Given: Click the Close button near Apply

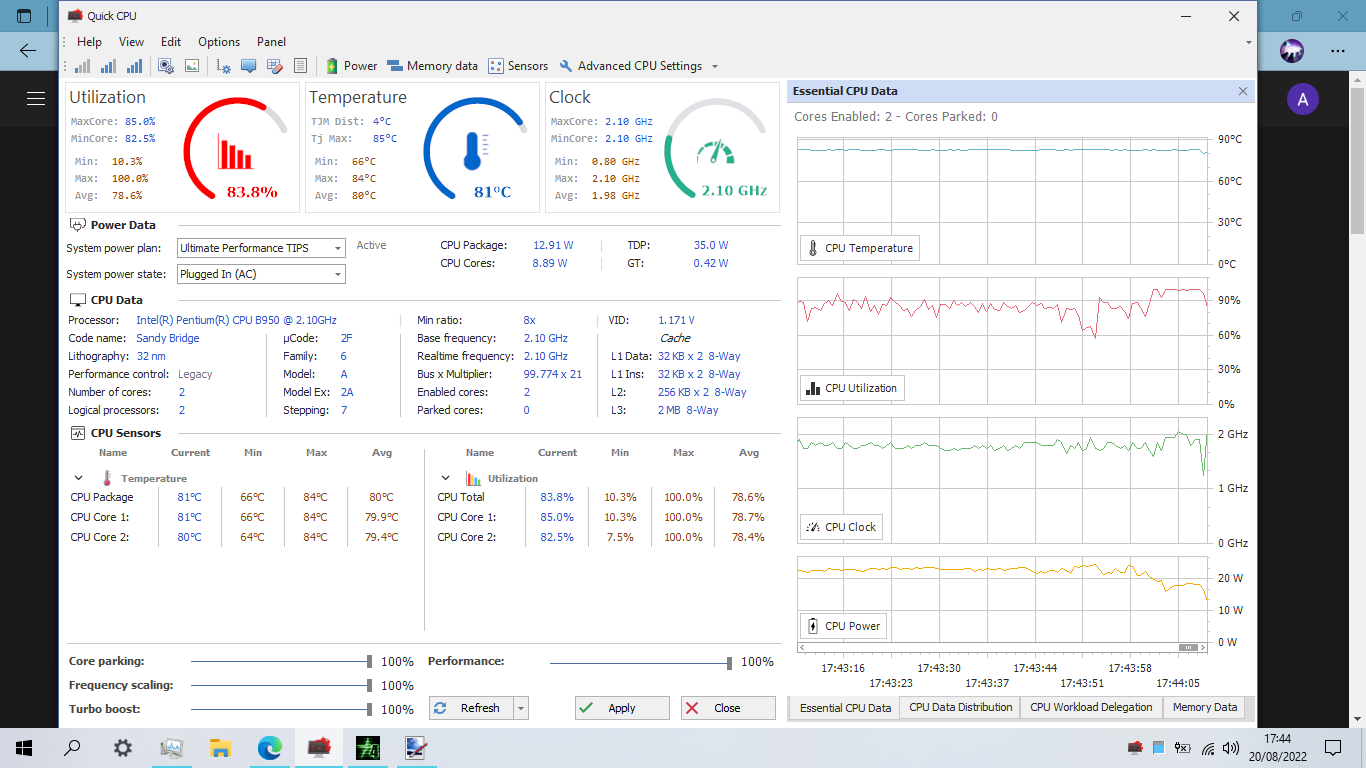Looking at the screenshot, I should [728, 708].
